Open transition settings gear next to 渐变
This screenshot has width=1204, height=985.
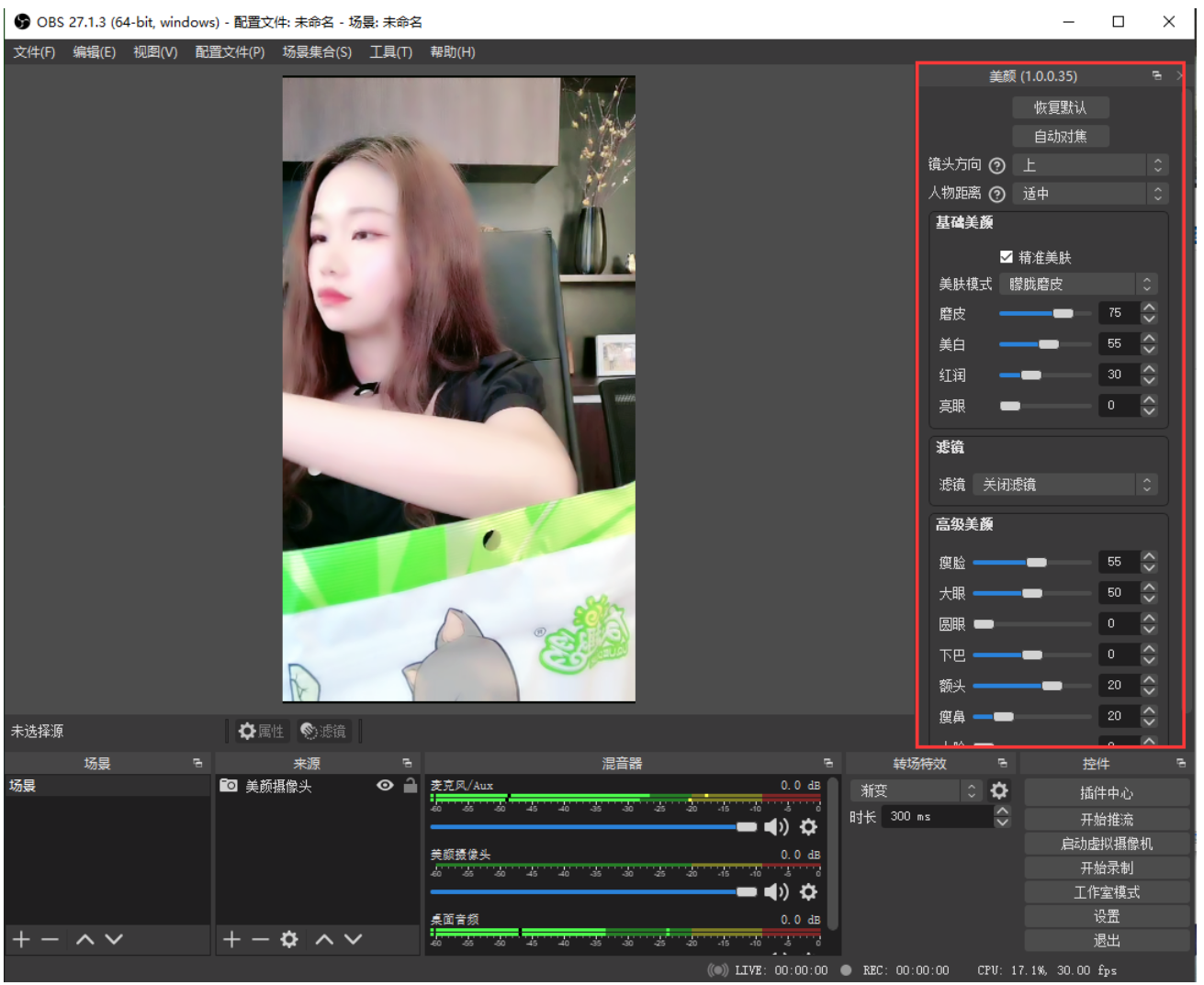(999, 790)
